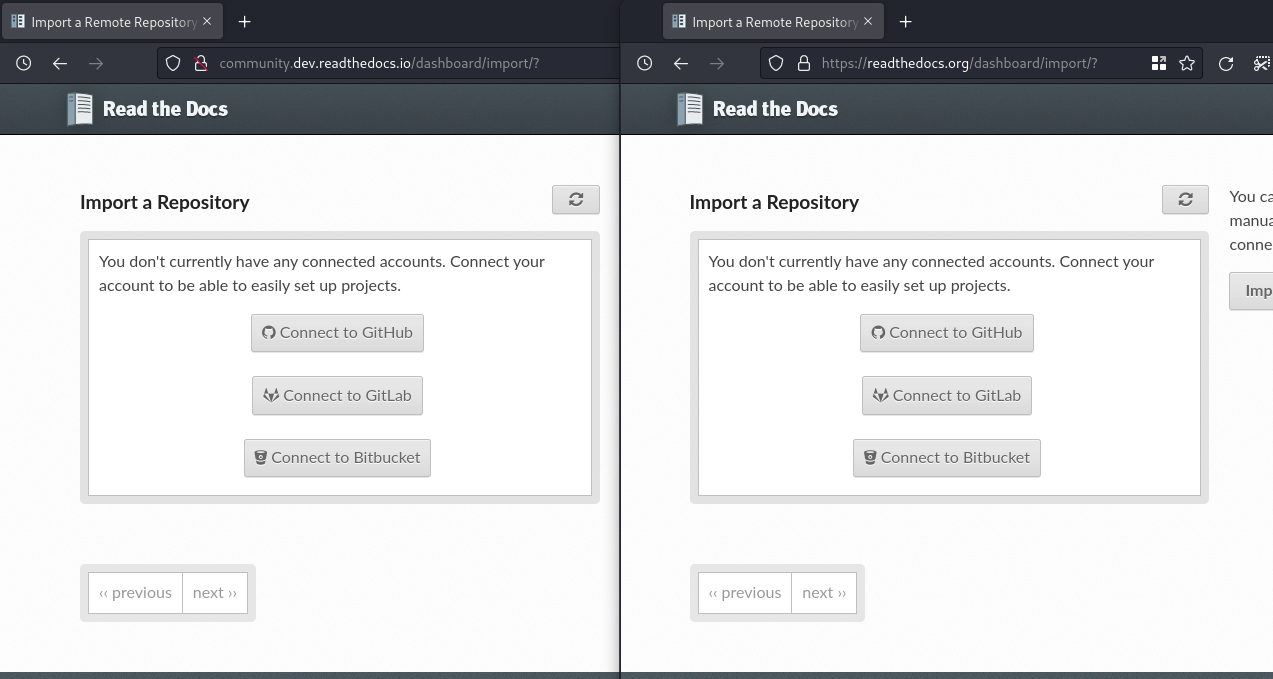This screenshot has width=1273, height=679.
Task: Click shield tracking icon in left browser
Action: 173,63
